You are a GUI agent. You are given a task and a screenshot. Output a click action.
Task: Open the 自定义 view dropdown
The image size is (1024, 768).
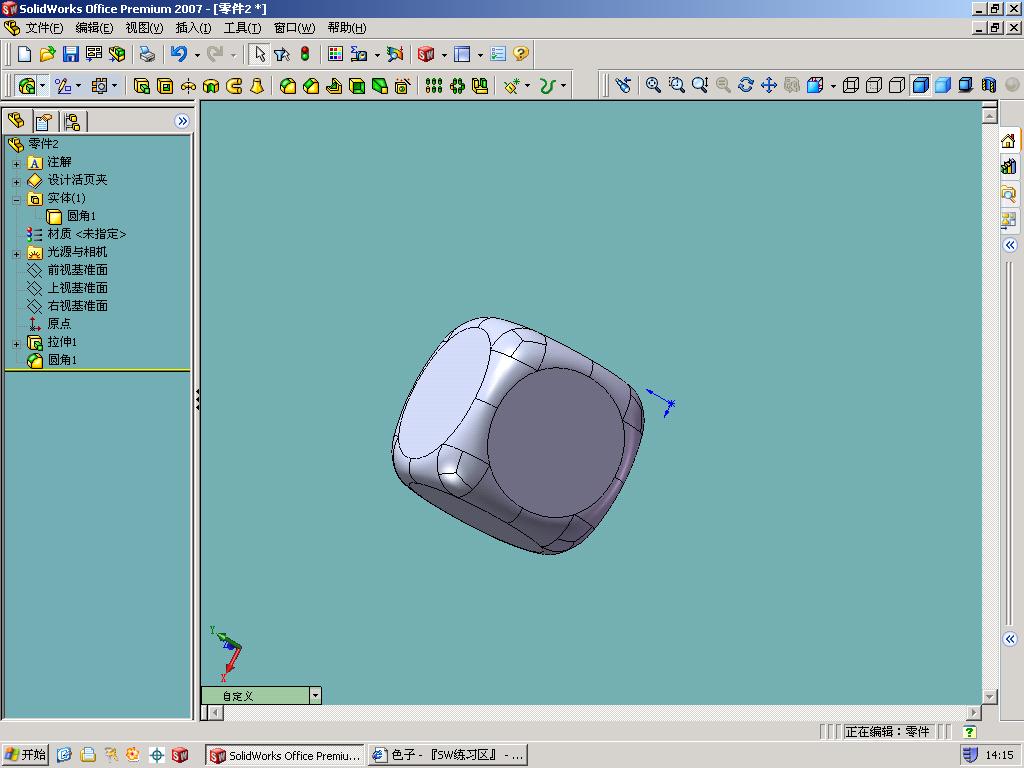point(315,696)
